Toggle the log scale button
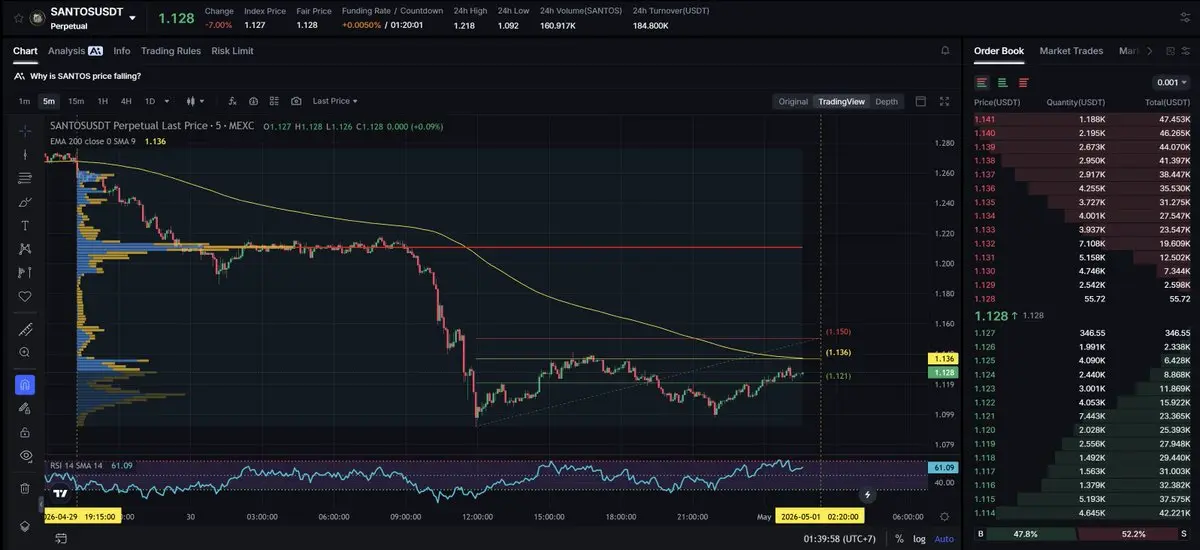 (x=919, y=539)
